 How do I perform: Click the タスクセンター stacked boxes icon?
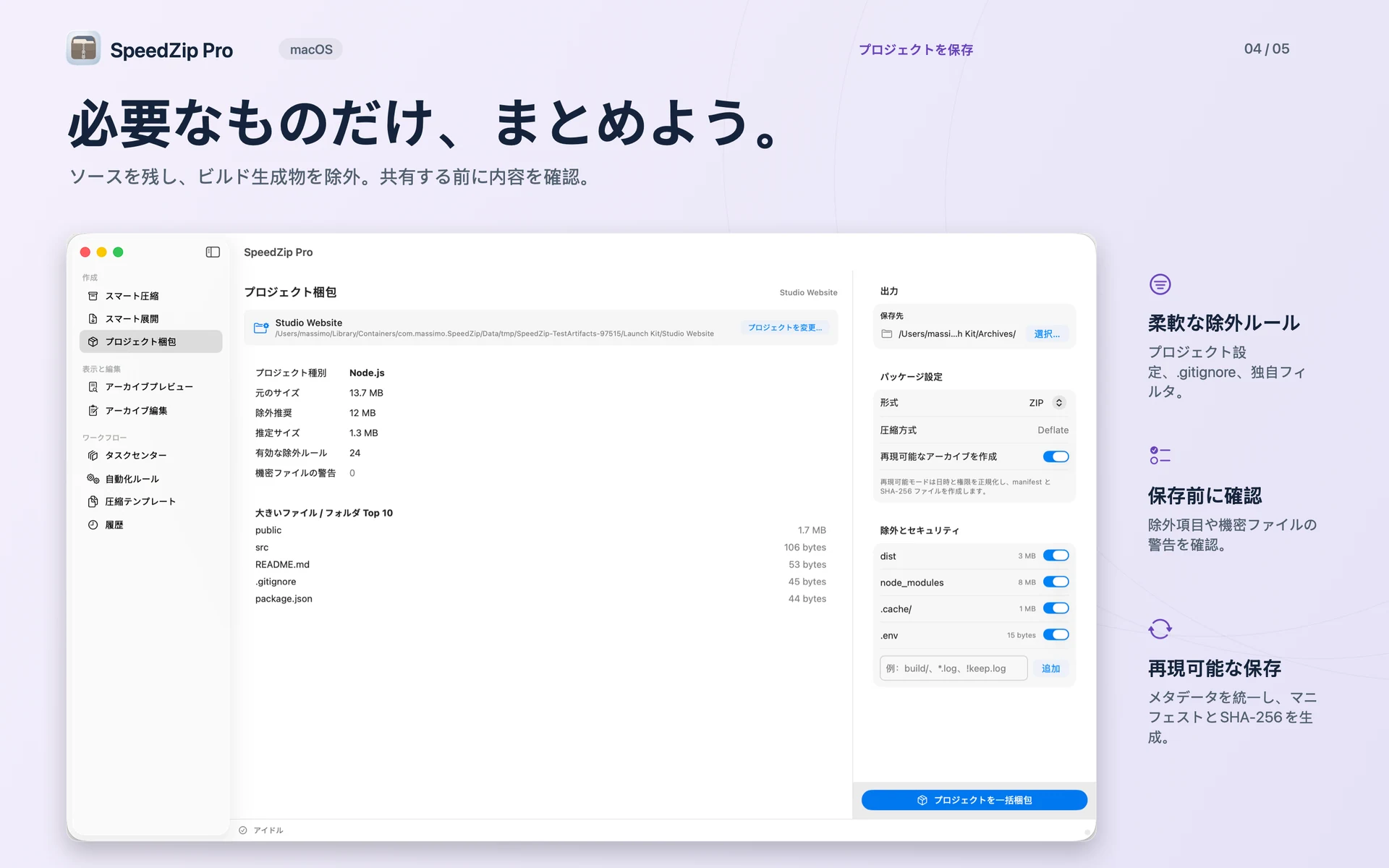(x=93, y=455)
